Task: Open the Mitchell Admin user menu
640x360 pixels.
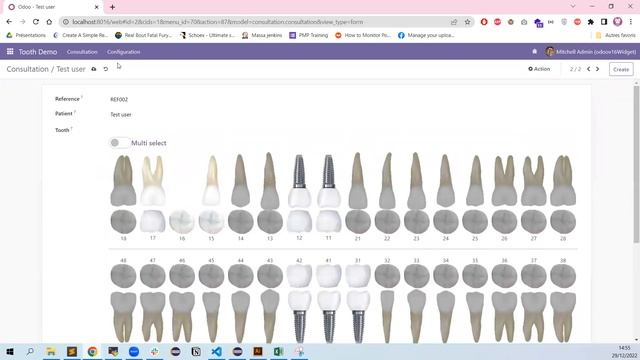Action: pyautogui.click(x=591, y=51)
